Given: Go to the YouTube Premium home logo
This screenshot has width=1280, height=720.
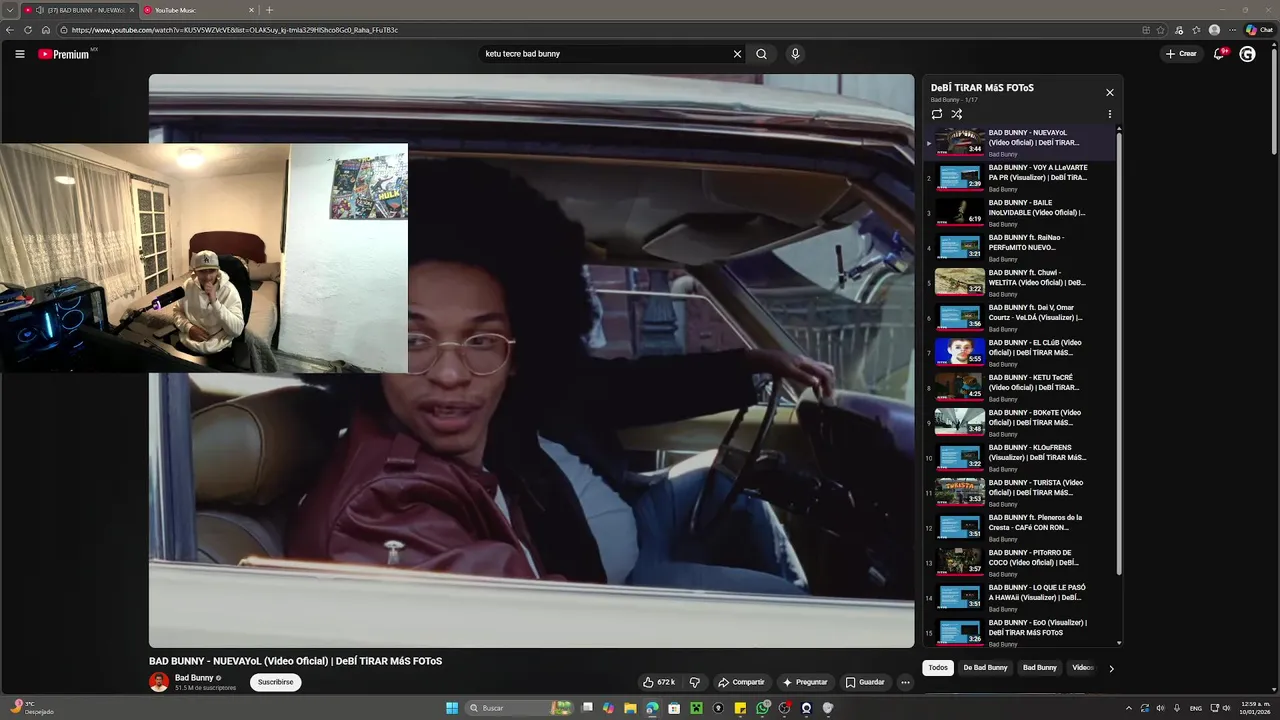Looking at the screenshot, I should (66, 54).
